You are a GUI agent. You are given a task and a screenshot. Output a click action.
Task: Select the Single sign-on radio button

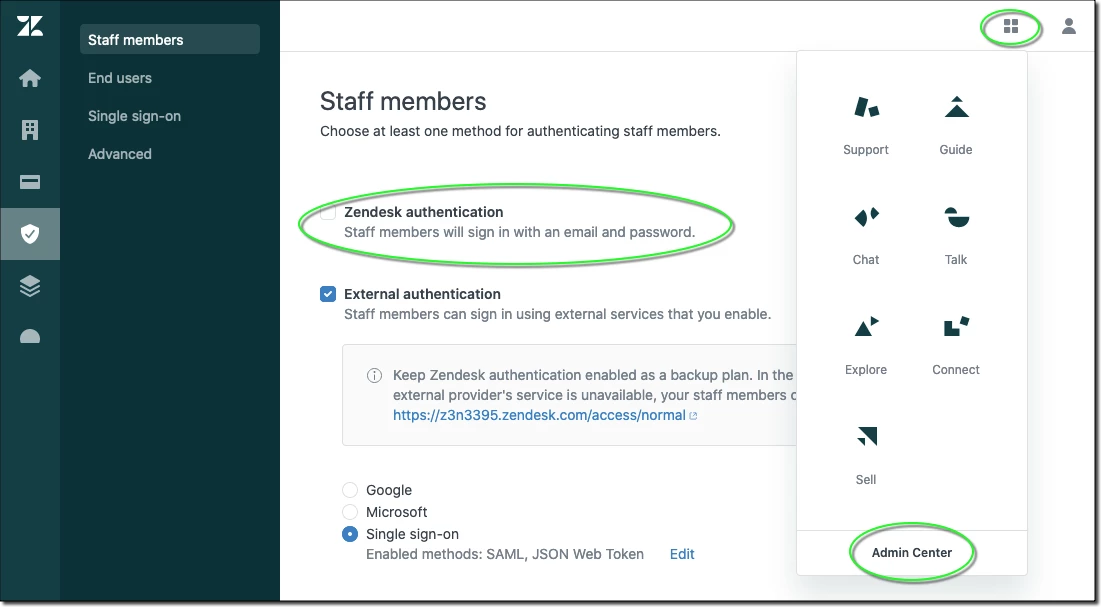click(350, 534)
